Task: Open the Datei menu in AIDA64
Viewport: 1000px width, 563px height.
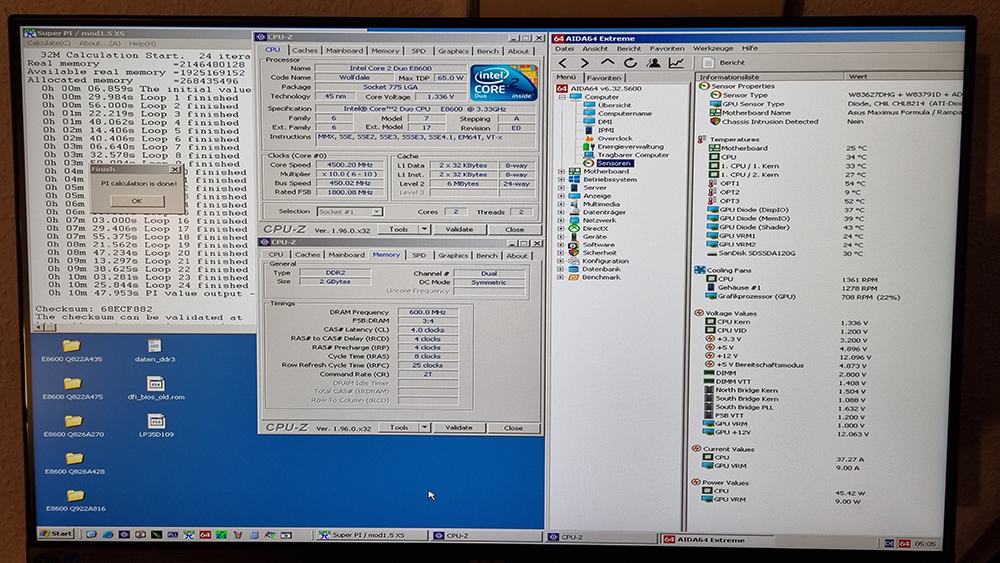Action: point(564,48)
